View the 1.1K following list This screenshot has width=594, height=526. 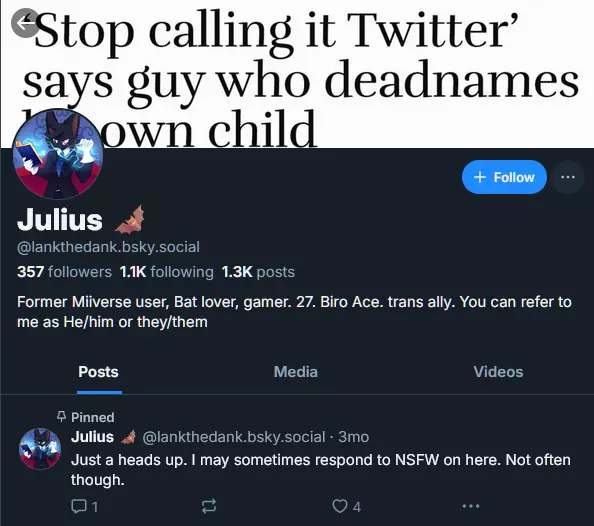(x=166, y=272)
